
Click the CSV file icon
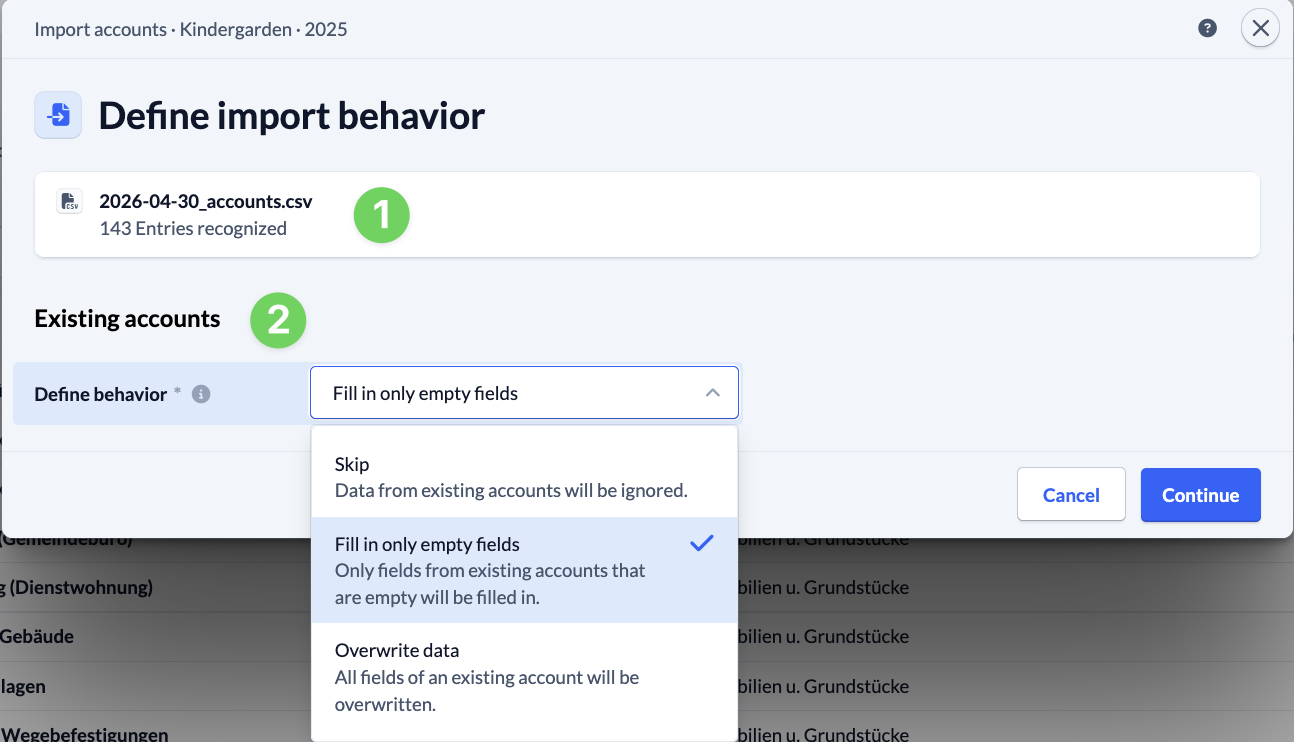69,202
